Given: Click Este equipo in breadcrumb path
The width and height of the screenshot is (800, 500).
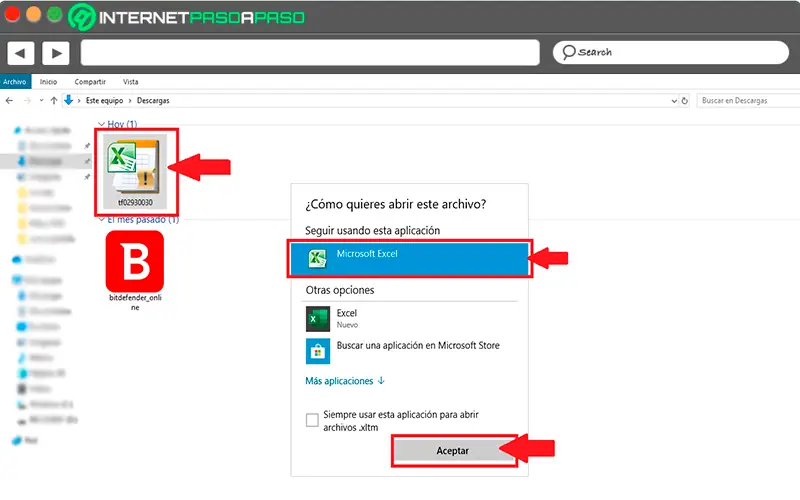Looking at the screenshot, I should tap(104, 101).
